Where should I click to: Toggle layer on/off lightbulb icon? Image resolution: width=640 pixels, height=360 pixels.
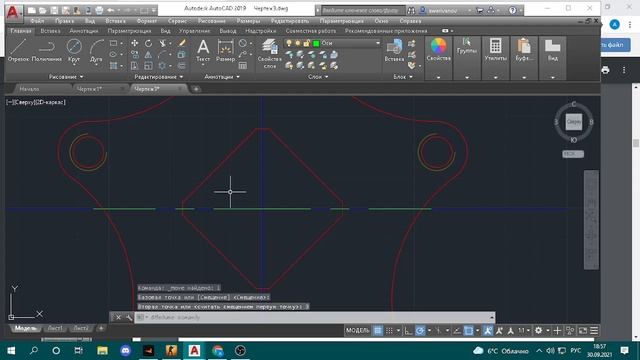[289, 43]
